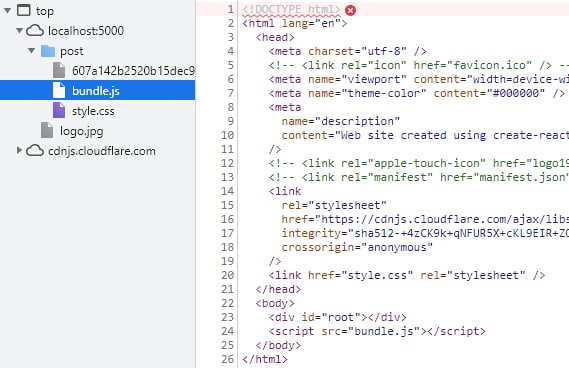Click the script src="bundle.js" line
569x368 pixels.
(377, 331)
